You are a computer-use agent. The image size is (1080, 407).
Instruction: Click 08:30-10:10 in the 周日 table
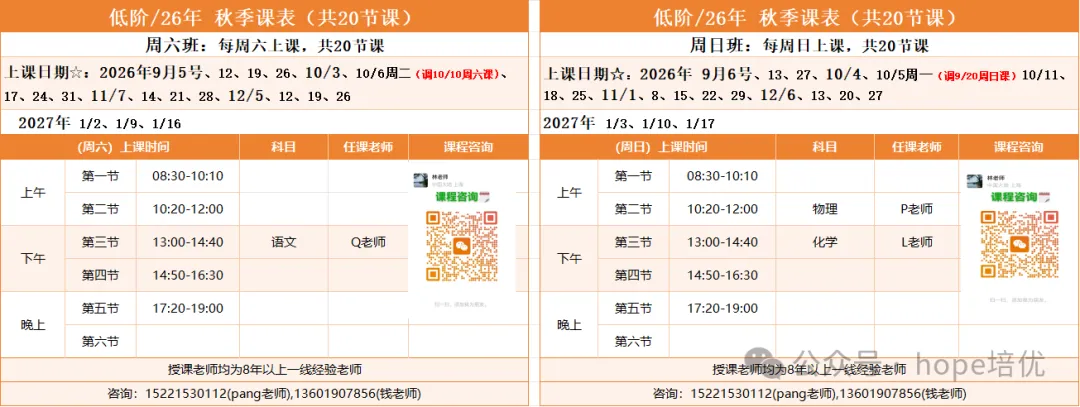tap(722, 176)
